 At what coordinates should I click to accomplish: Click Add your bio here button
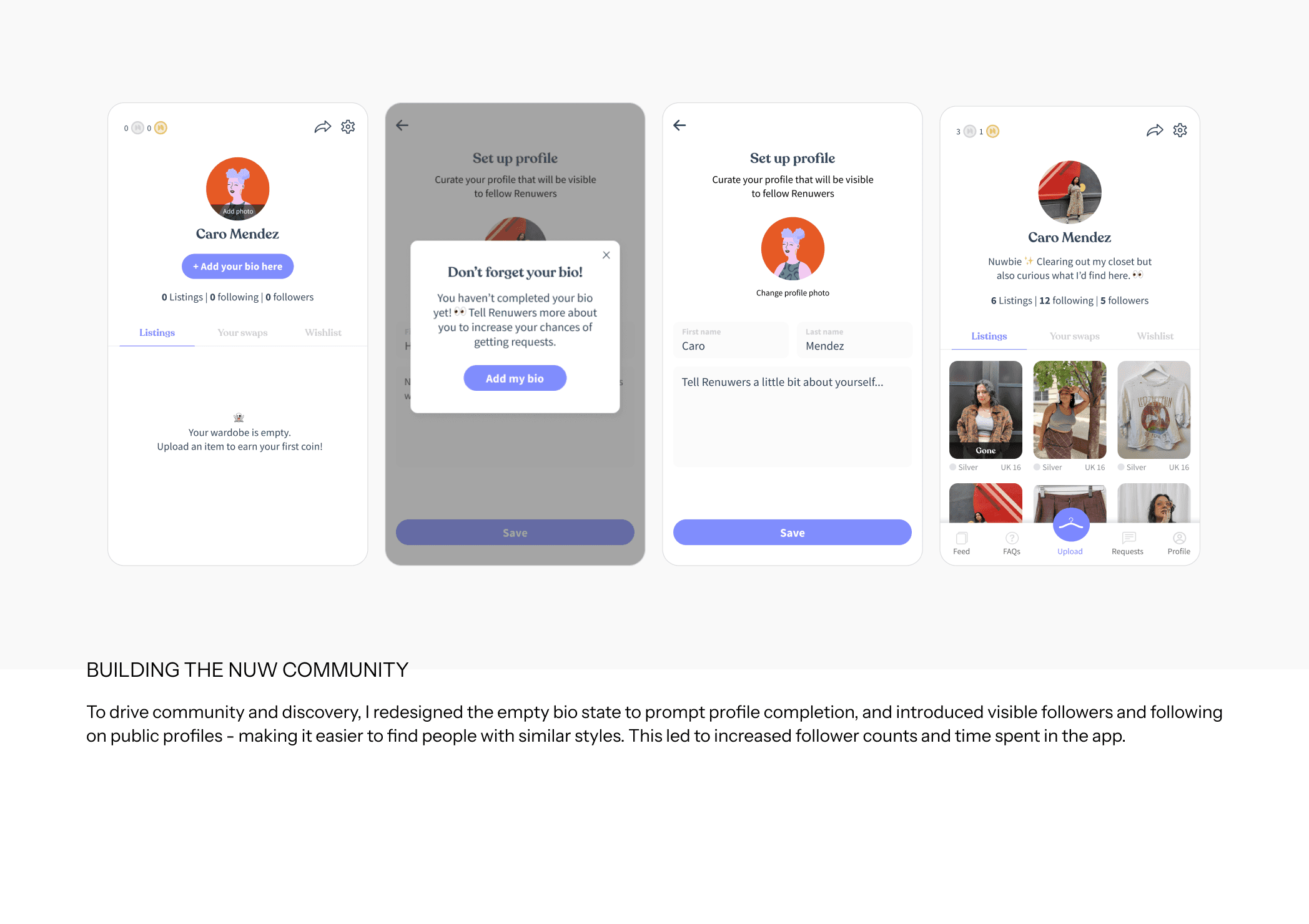click(x=237, y=267)
